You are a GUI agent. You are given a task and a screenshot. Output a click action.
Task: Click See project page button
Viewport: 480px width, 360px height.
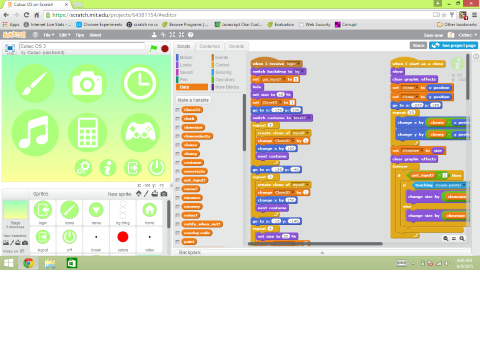coord(454,45)
